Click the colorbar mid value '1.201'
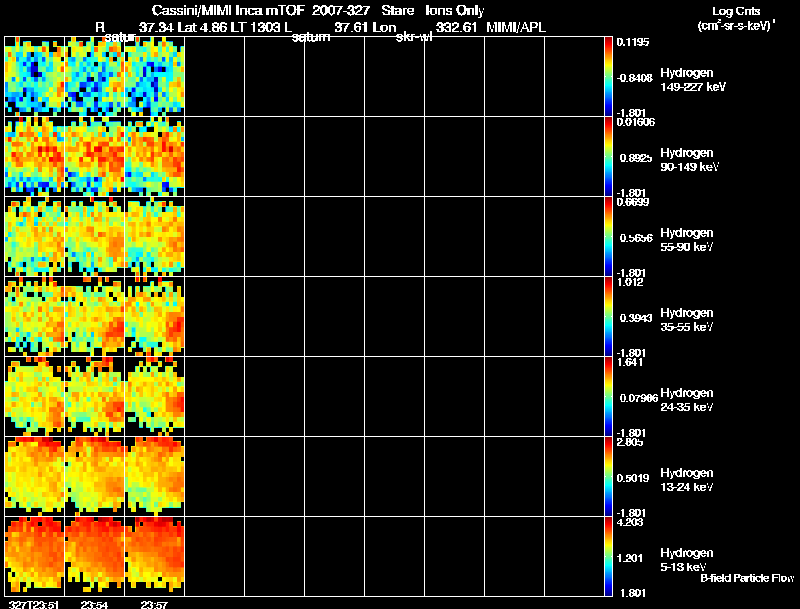 point(630,559)
